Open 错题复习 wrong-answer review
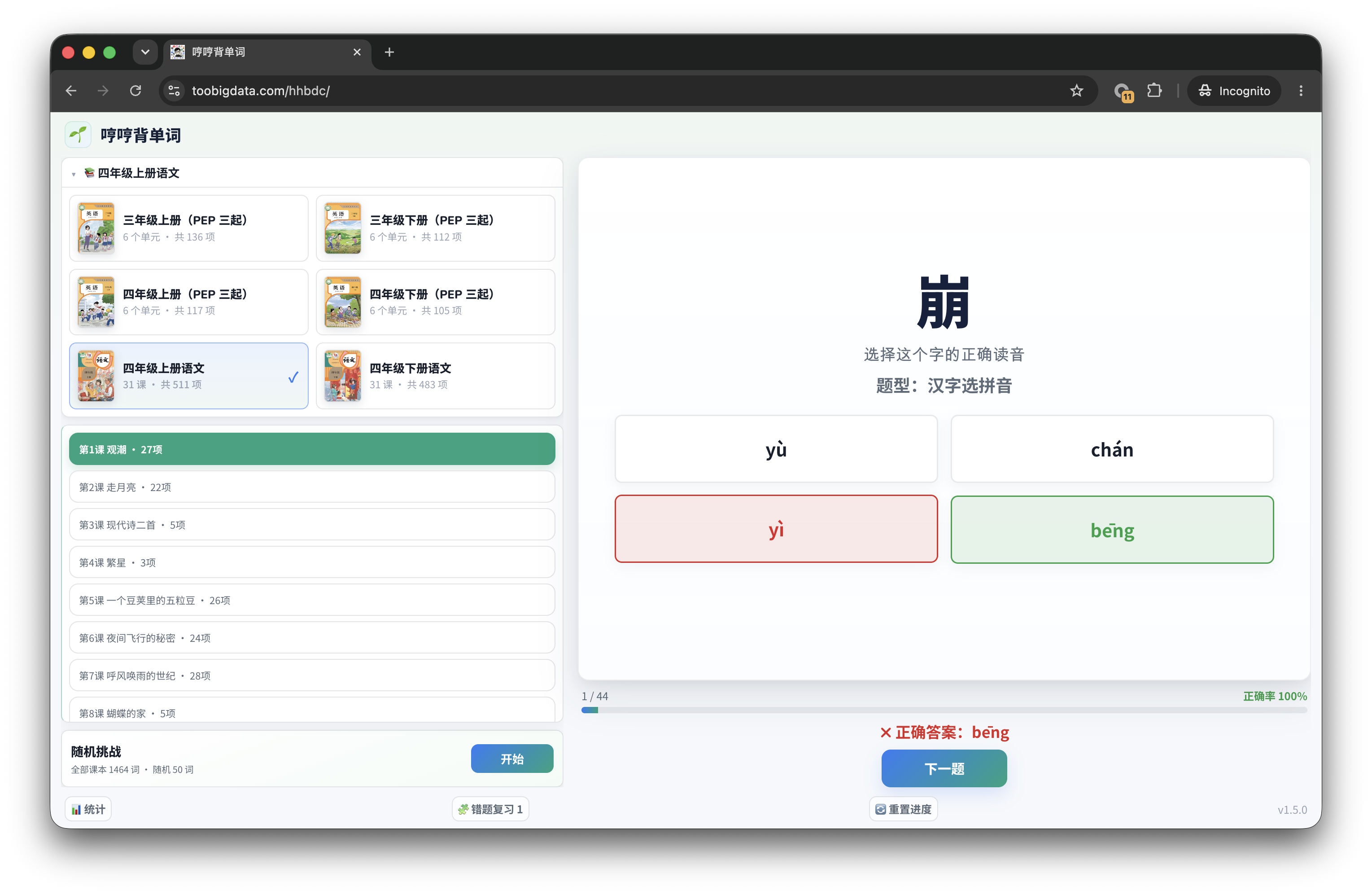This screenshot has width=1372, height=895. point(490,809)
